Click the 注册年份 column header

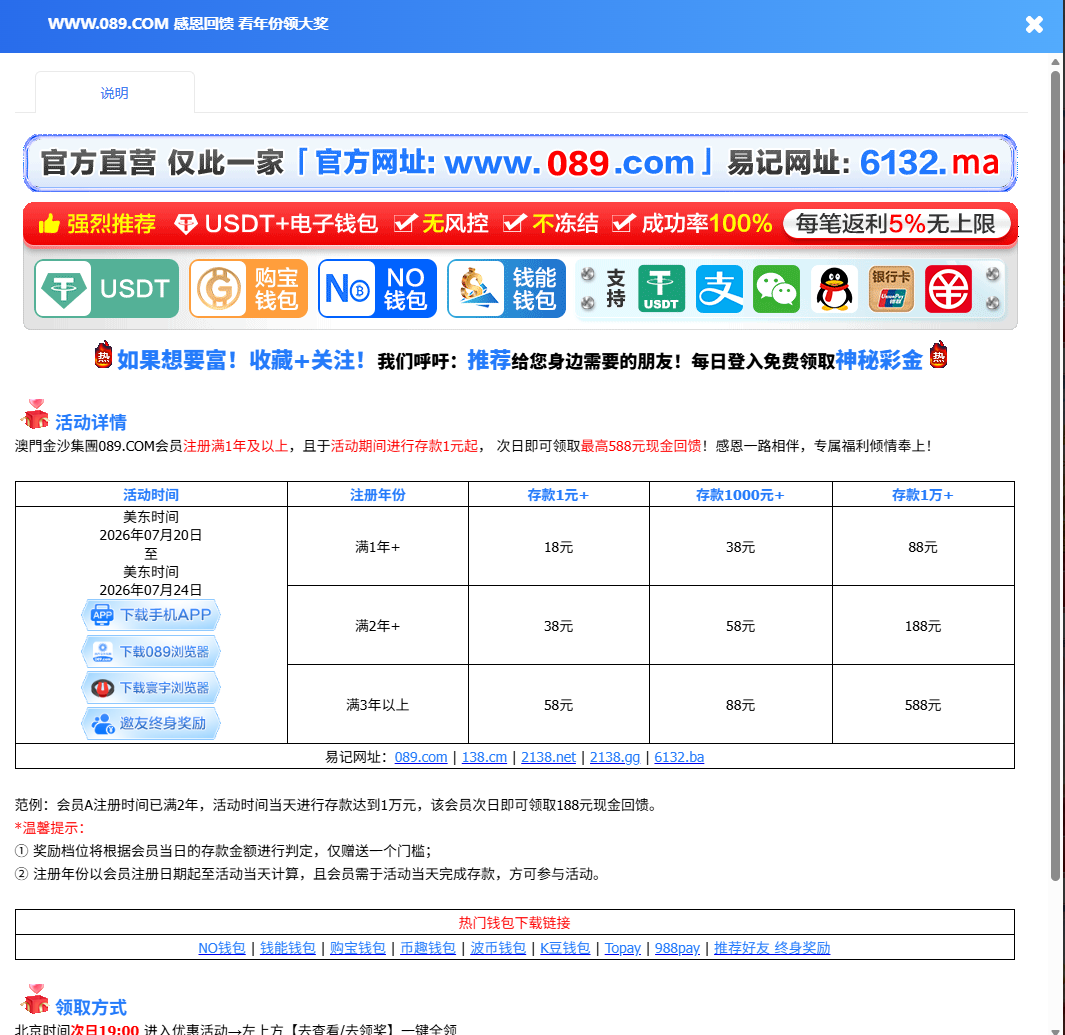378,495
